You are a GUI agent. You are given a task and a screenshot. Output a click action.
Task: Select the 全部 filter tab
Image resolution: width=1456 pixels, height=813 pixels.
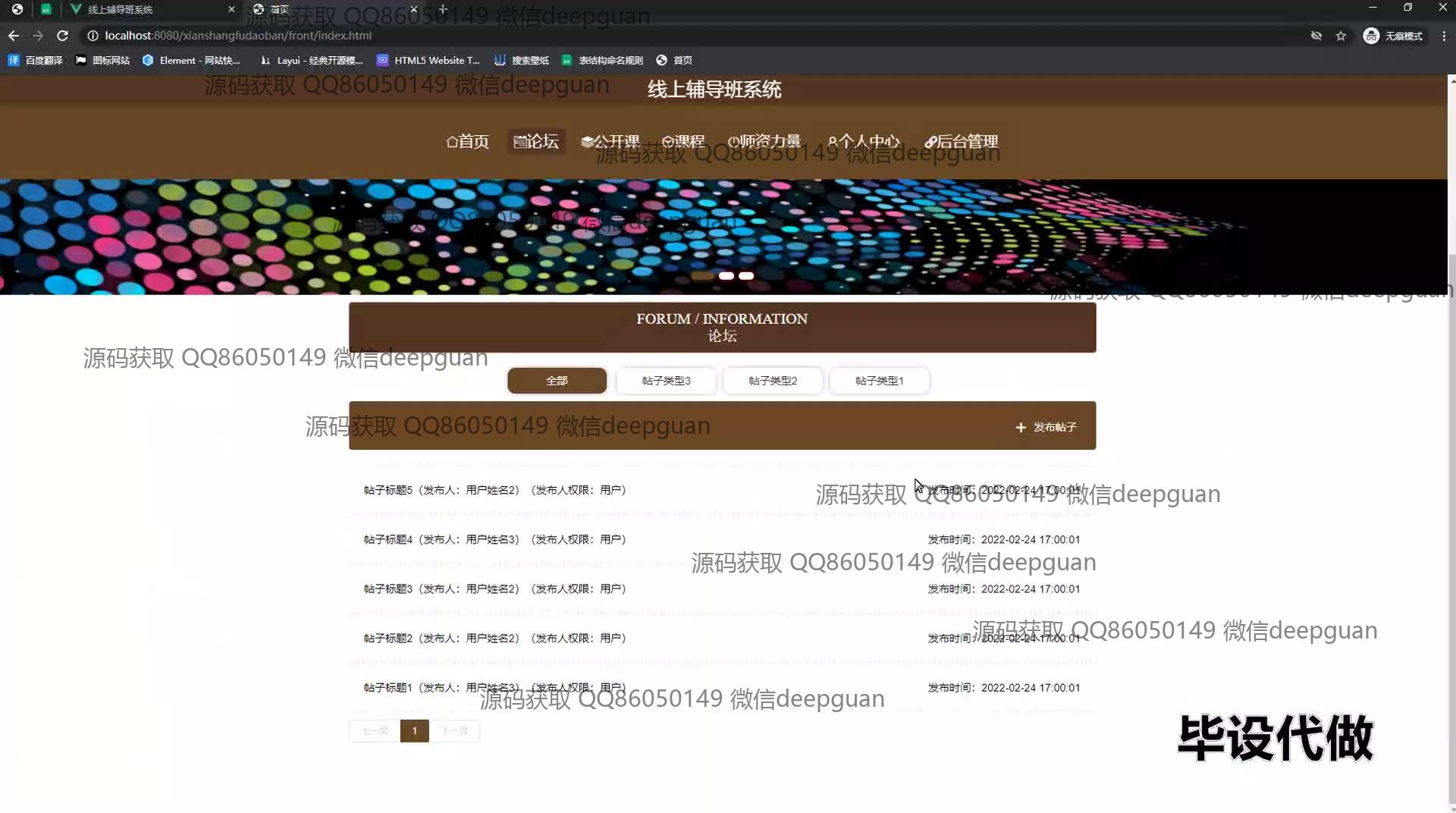pyautogui.click(x=557, y=381)
